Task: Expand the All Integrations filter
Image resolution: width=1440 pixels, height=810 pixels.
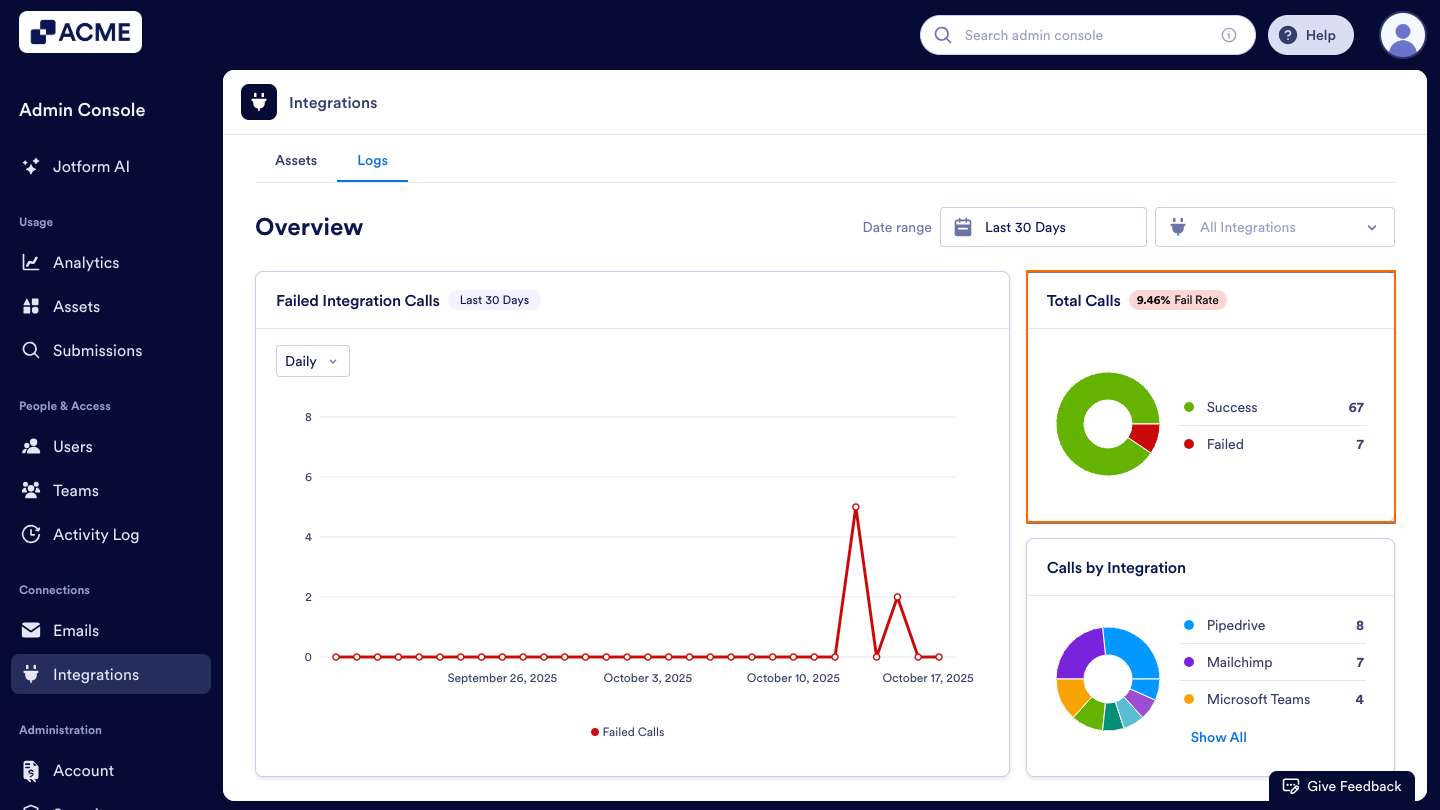Action: pyautogui.click(x=1274, y=227)
